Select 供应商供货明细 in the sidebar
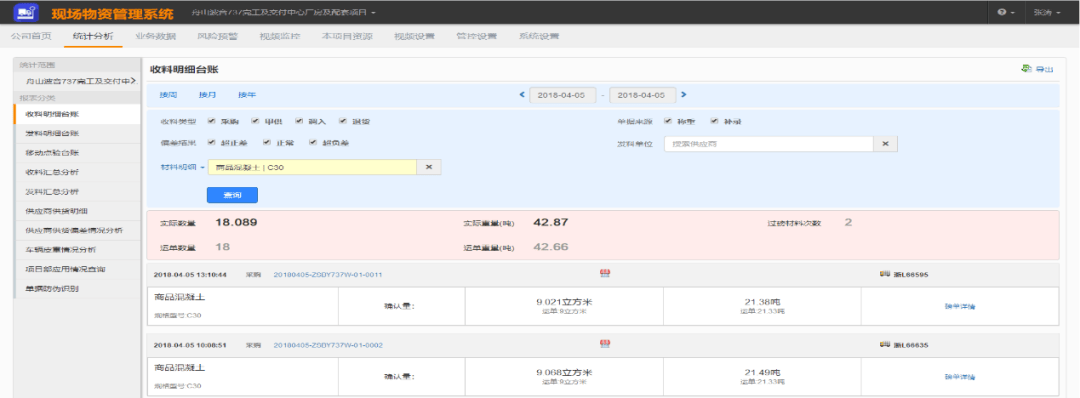The height and width of the screenshot is (398, 1080). (77, 211)
